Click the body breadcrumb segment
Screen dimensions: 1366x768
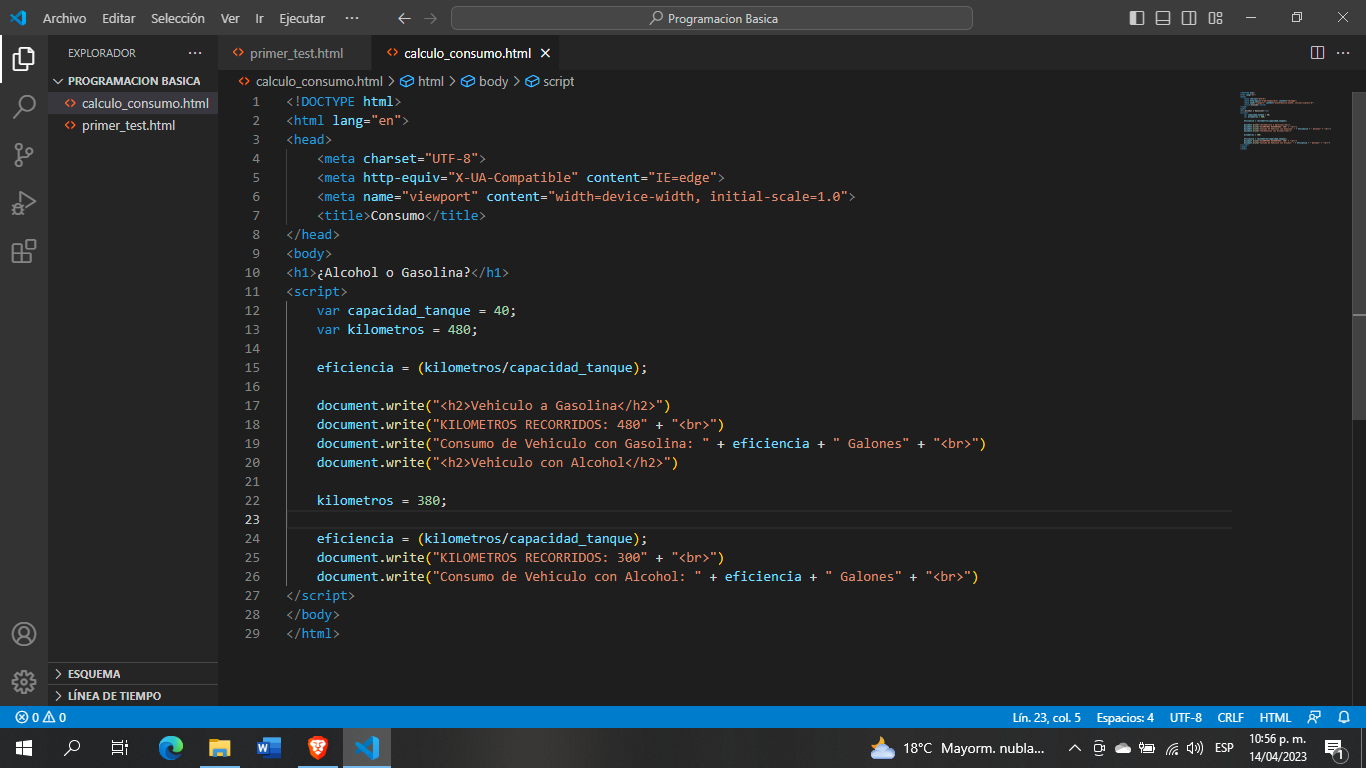pos(486,81)
